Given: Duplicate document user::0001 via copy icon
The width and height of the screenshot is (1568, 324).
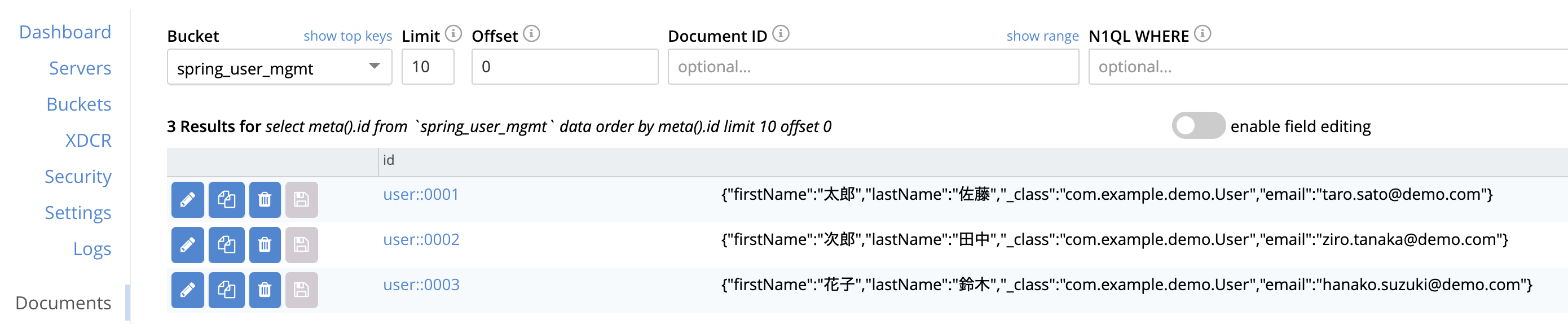Looking at the screenshot, I should click(x=226, y=199).
